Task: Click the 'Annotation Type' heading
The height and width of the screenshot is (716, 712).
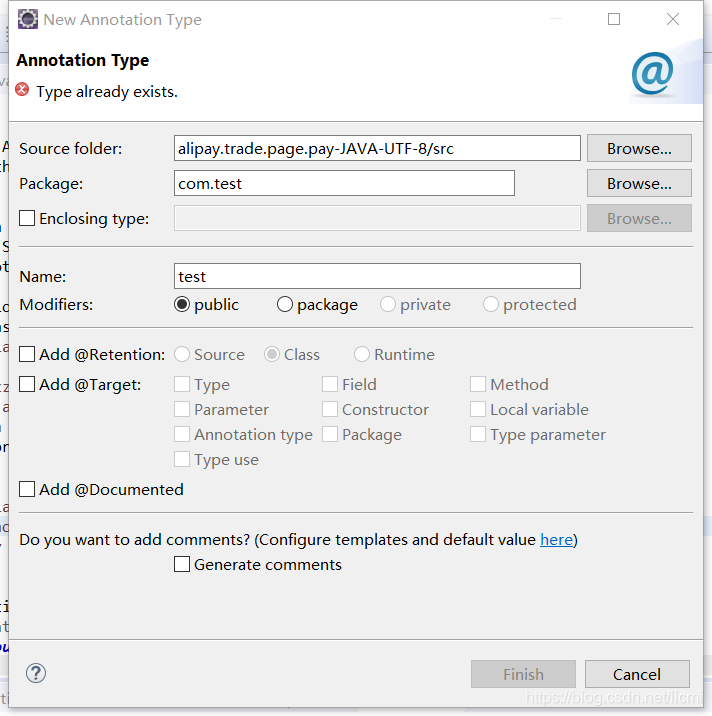Action: pos(83,60)
